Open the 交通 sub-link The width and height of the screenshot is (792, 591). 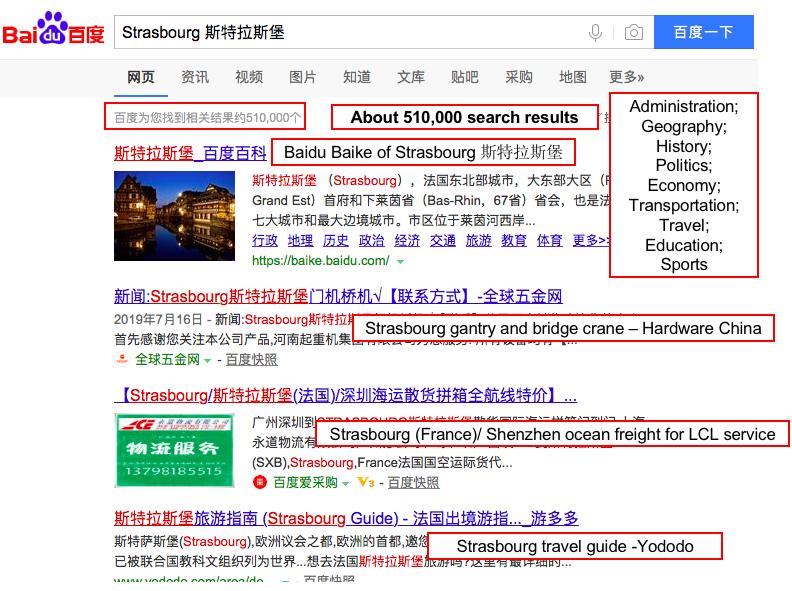443,240
